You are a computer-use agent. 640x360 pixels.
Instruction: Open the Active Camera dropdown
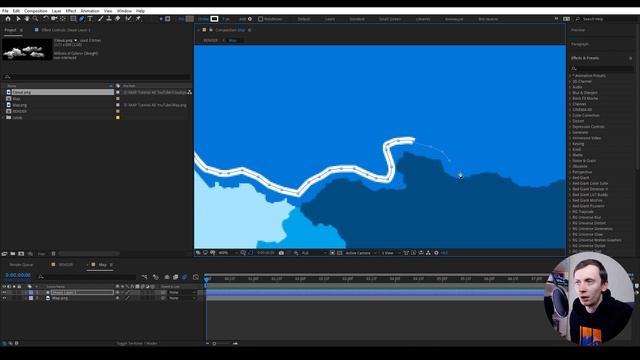click(x=361, y=253)
